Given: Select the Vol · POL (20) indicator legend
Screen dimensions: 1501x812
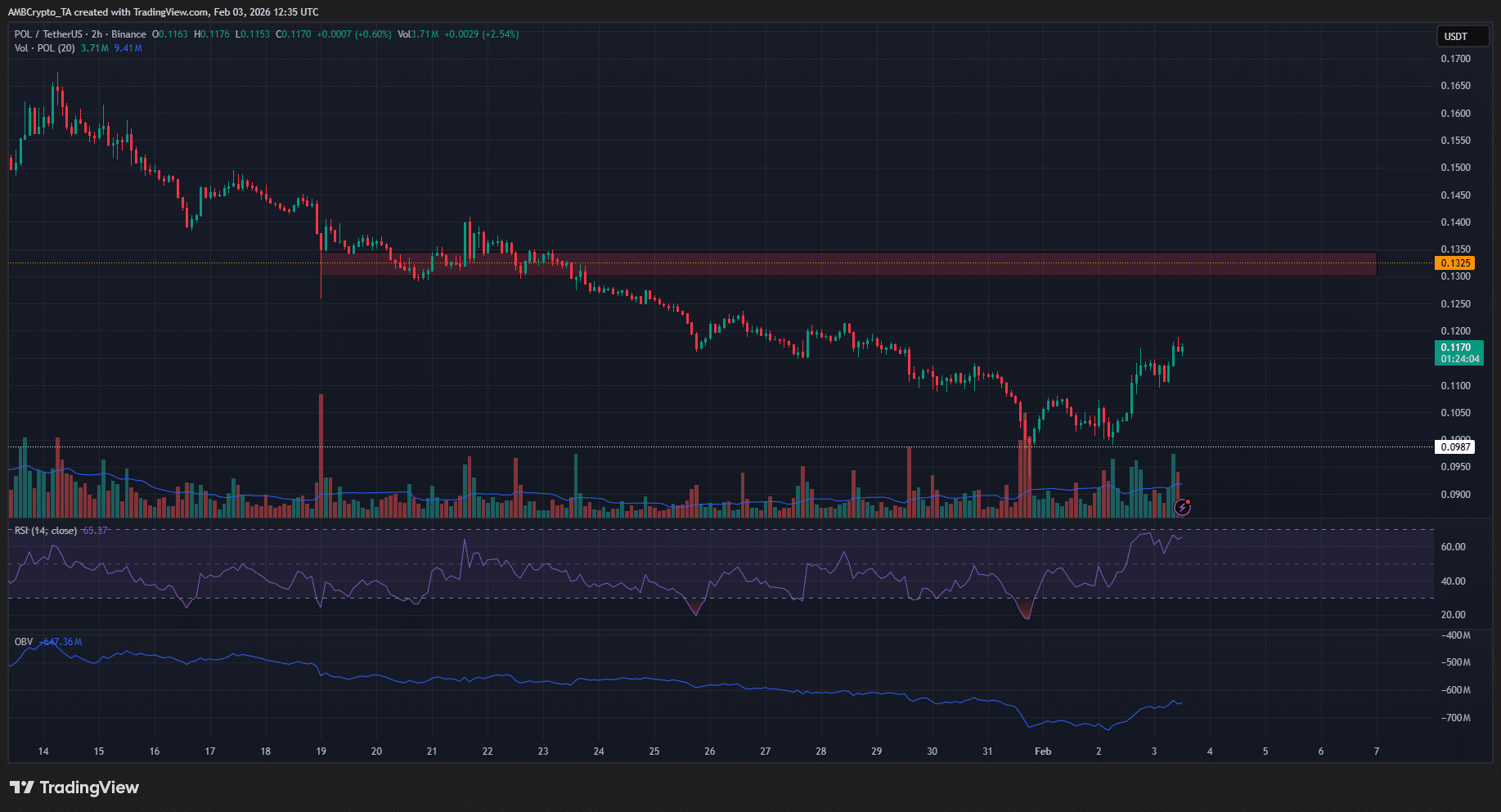Looking at the screenshot, I should pos(45,48).
